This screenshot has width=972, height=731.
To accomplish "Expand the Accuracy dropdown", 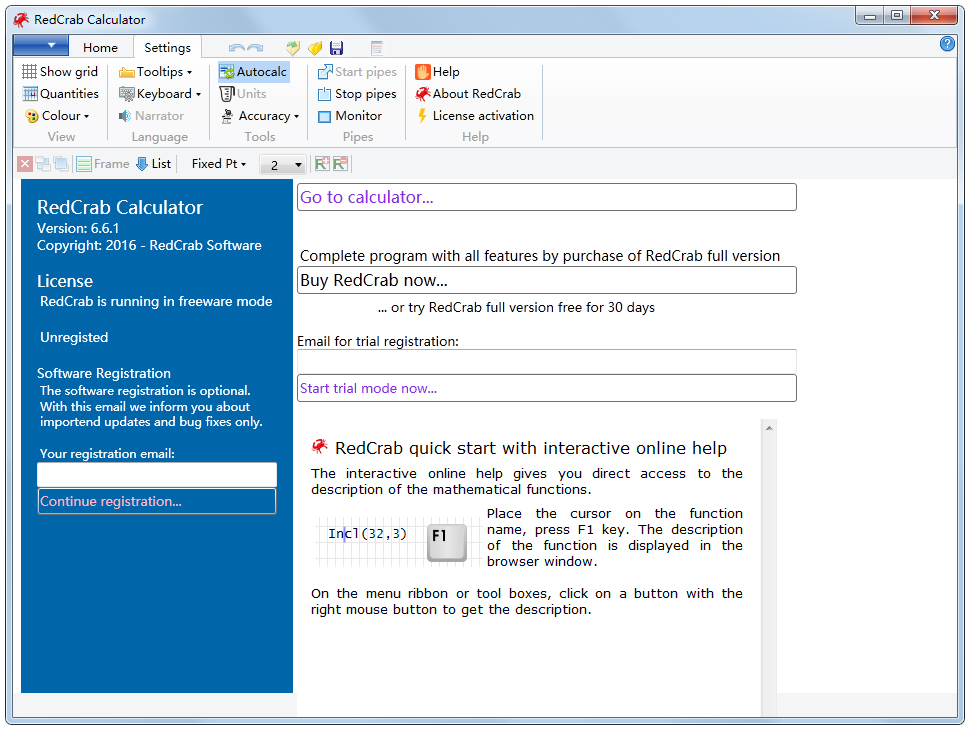I will pyautogui.click(x=260, y=116).
